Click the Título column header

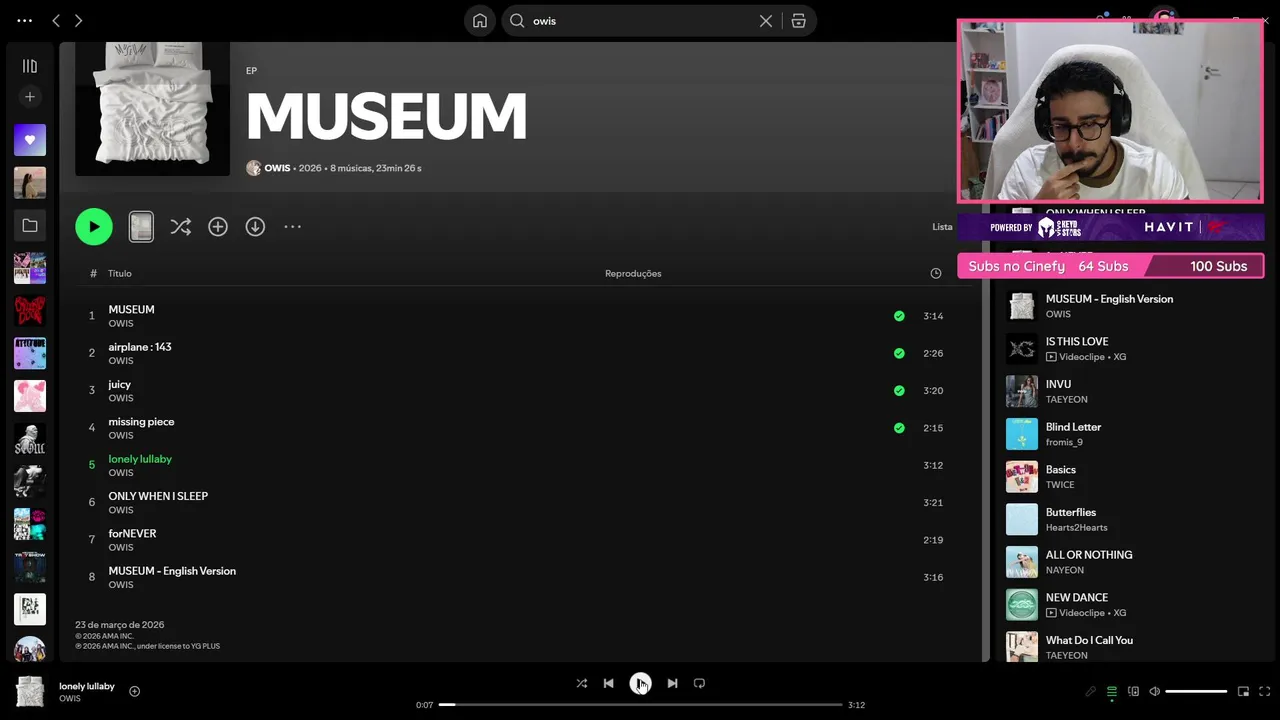[x=120, y=273]
